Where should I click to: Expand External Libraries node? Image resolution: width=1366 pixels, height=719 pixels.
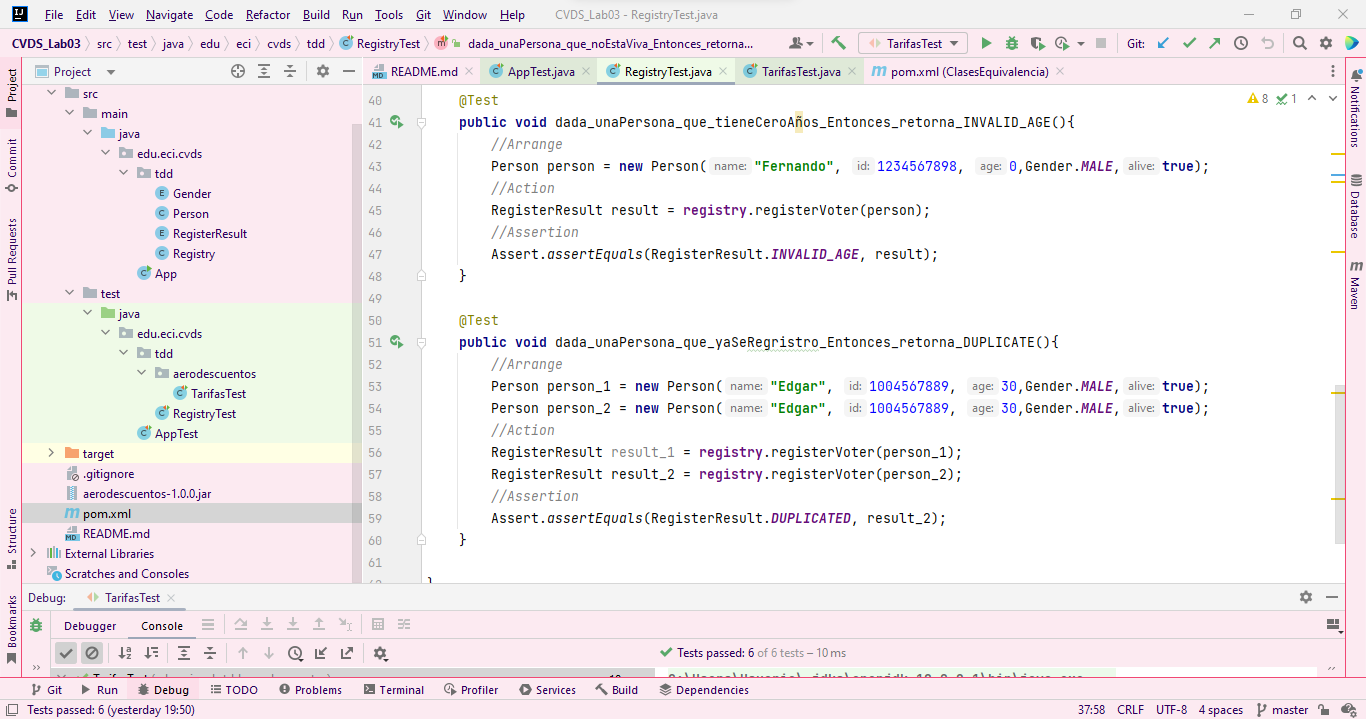pos(34,554)
